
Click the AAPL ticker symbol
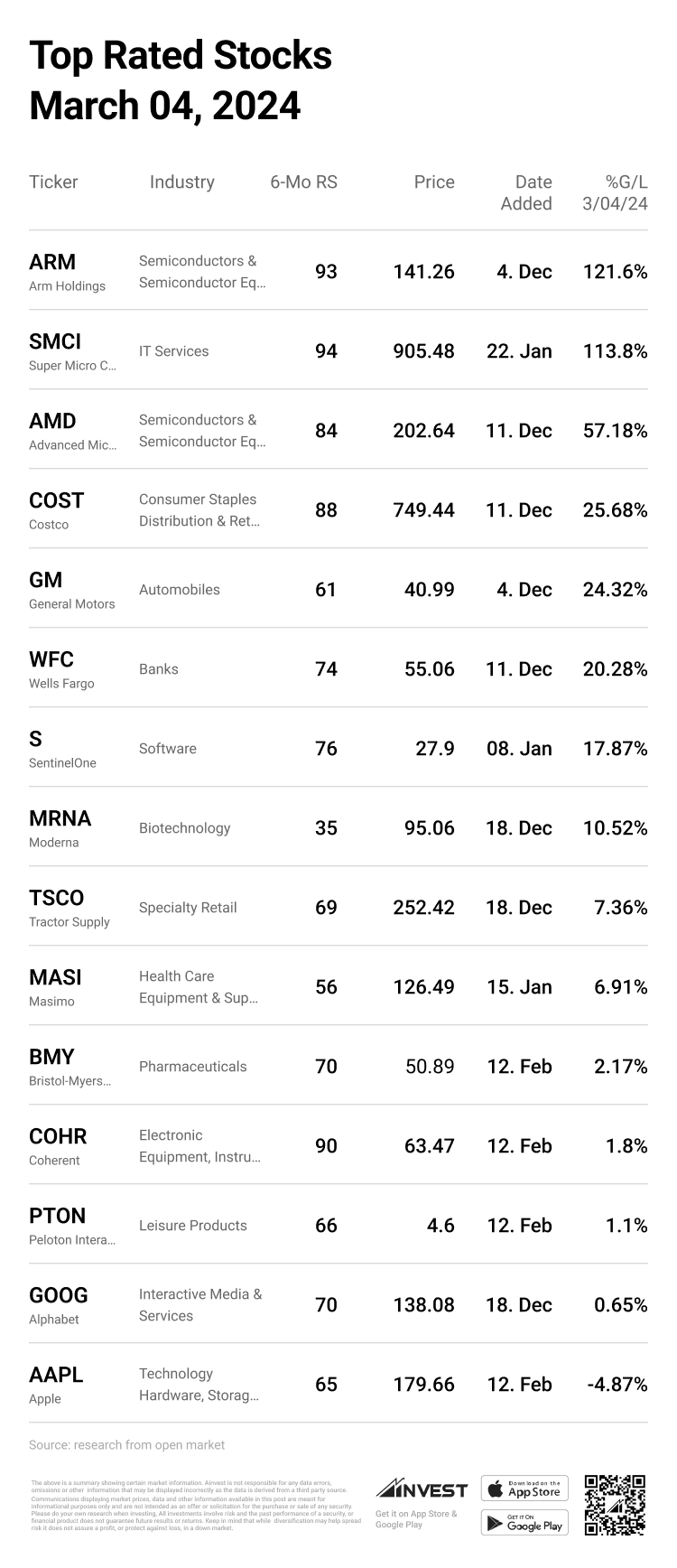56,1375
